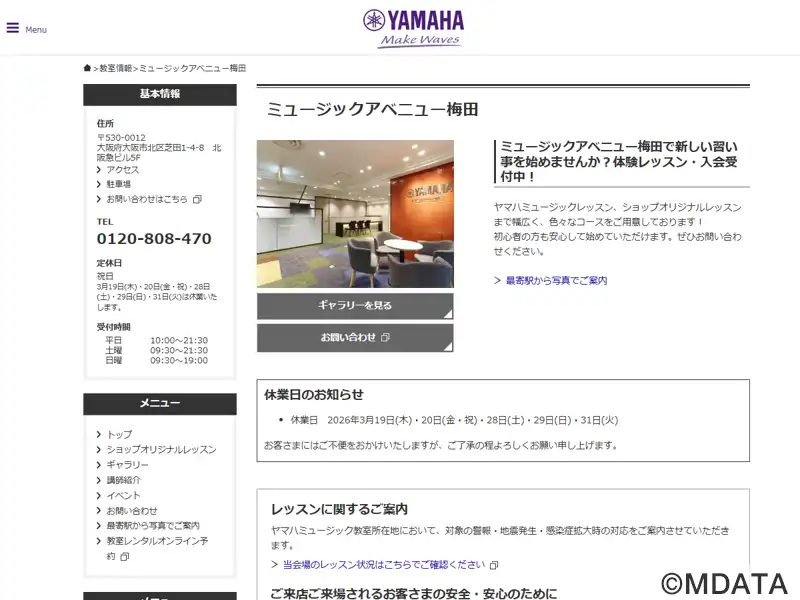
Task: Select ショップオリジナルレッスン in the sidebar menu
Action: pos(161,449)
